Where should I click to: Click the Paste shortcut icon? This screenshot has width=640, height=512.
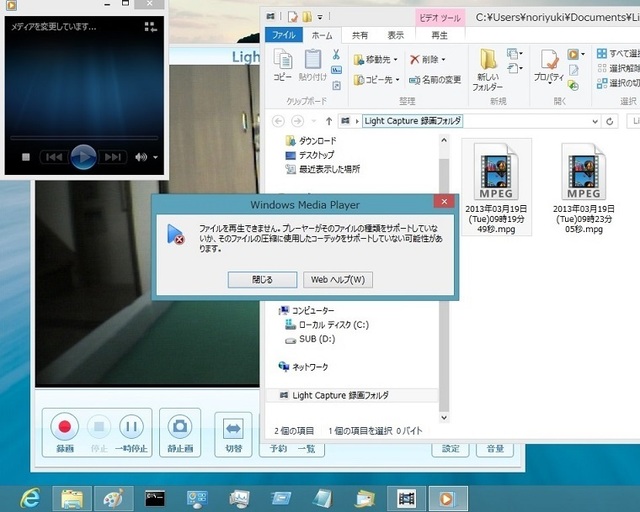tap(336, 85)
